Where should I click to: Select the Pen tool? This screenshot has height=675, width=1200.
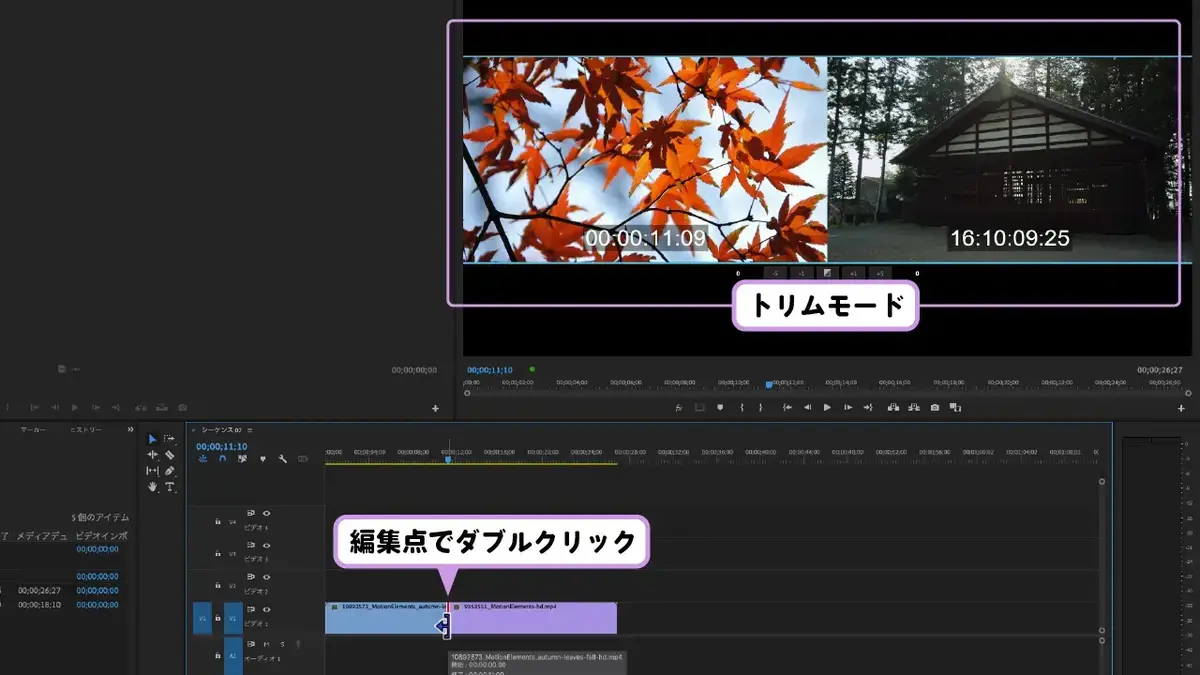tap(170, 471)
